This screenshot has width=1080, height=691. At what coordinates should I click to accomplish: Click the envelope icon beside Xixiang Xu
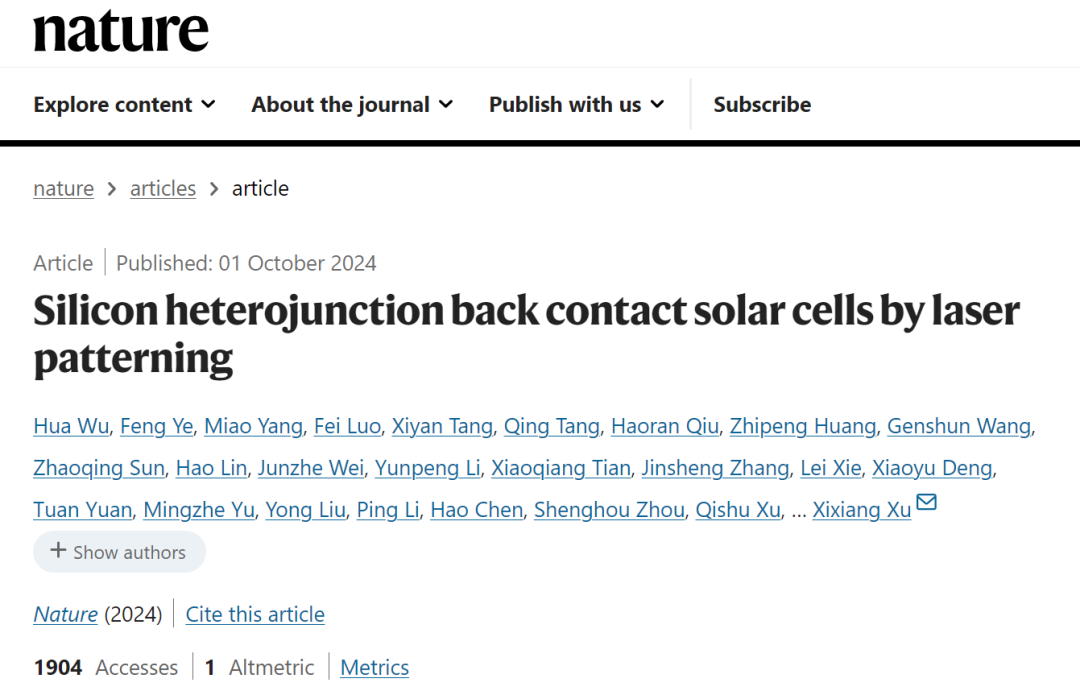926,502
